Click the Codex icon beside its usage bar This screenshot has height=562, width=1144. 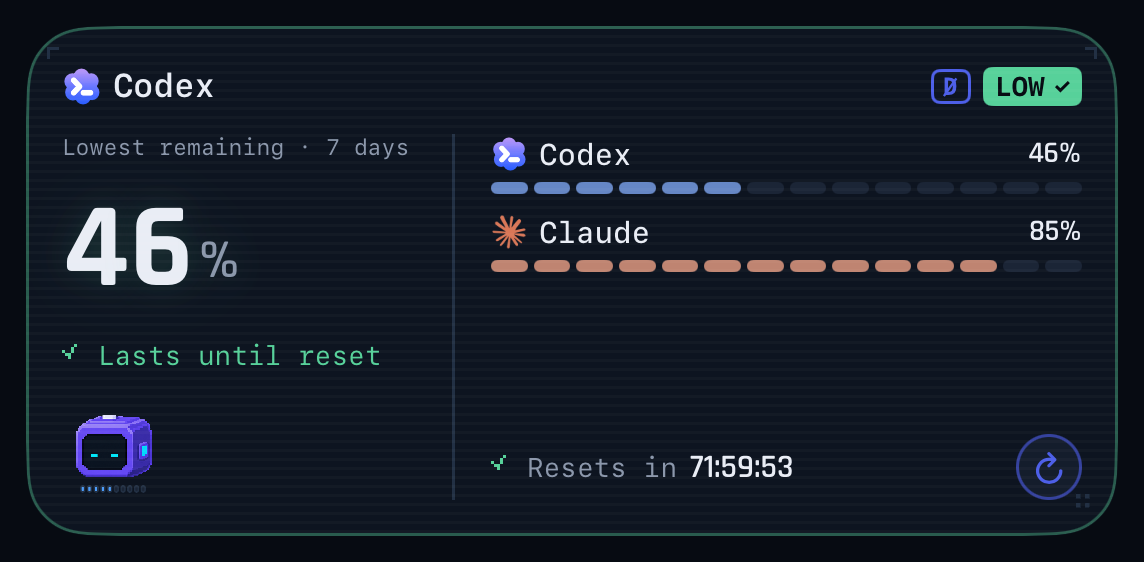509,154
